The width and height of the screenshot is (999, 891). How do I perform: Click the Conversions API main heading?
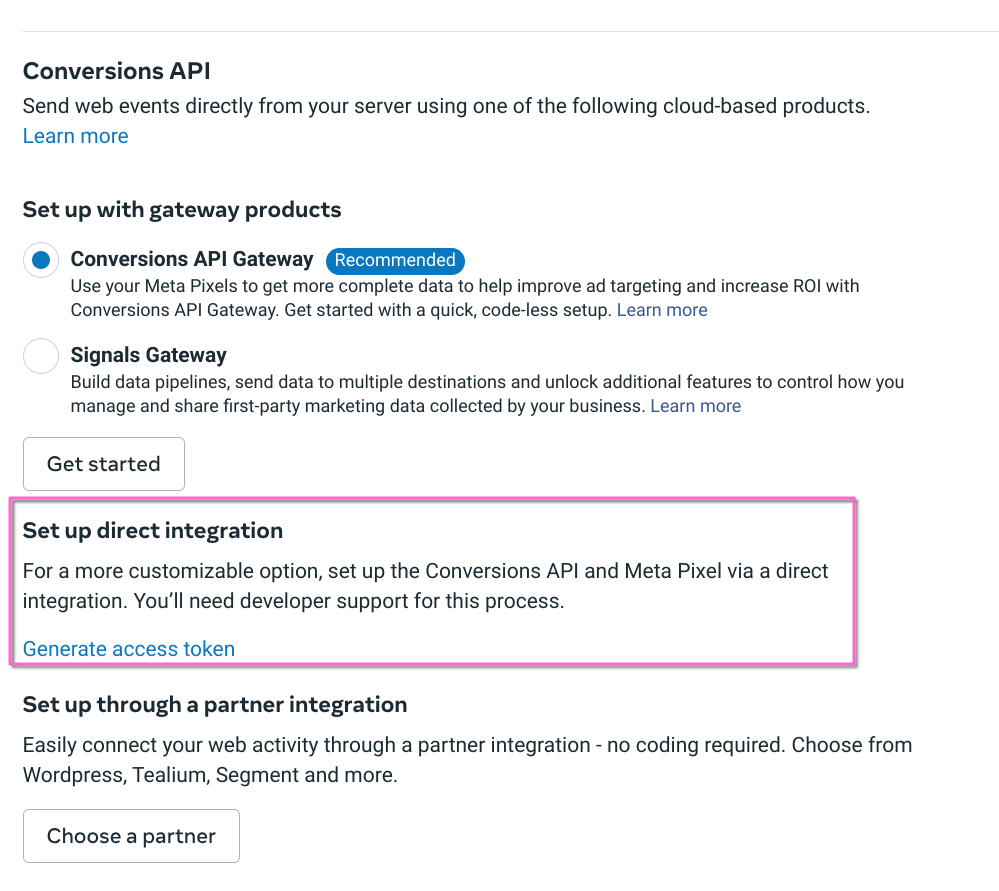click(x=117, y=71)
